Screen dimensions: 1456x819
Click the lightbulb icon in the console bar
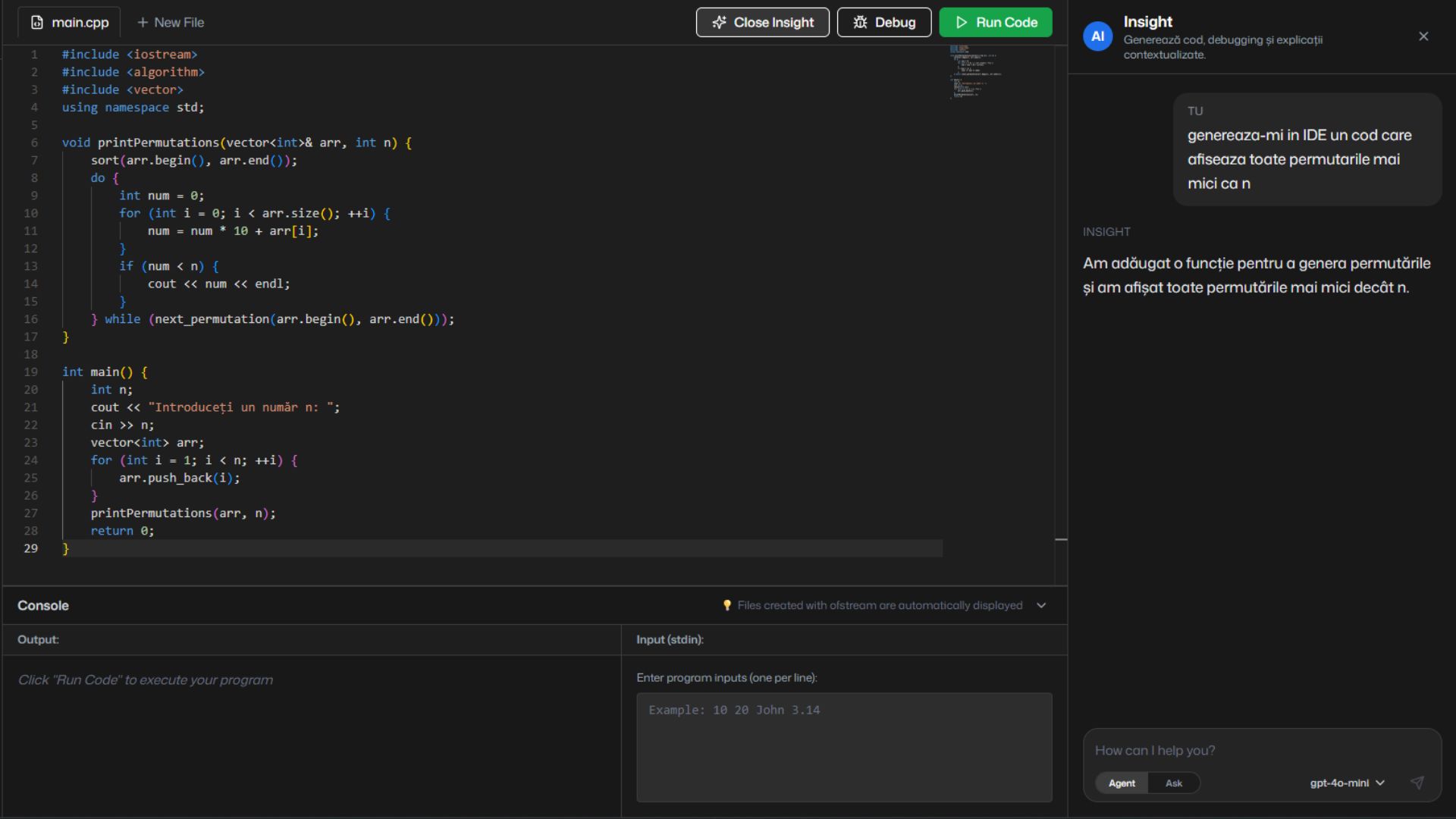729,605
